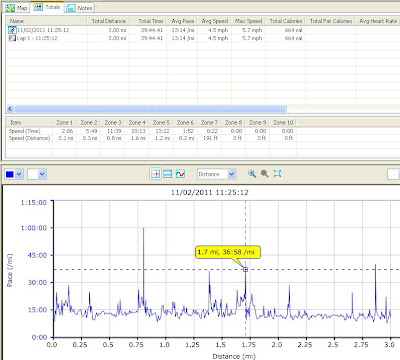Open the Distance x-axis dropdown
Viewport: 400px width, 360px height.
pos(217,174)
